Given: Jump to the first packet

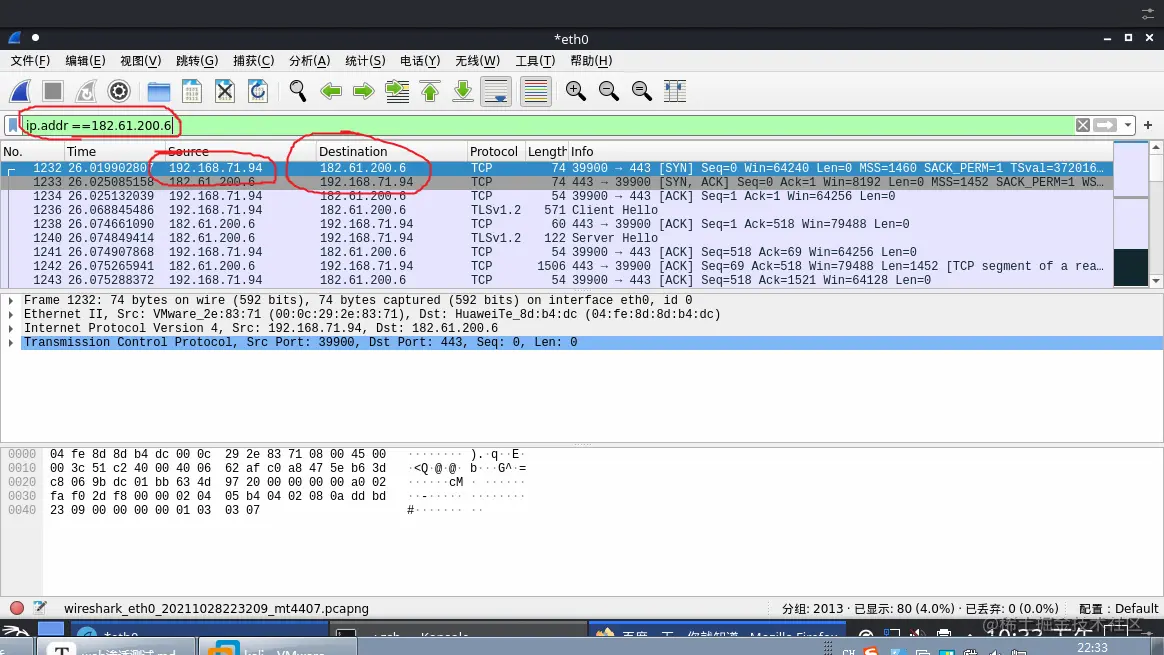Looking at the screenshot, I should click(430, 91).
